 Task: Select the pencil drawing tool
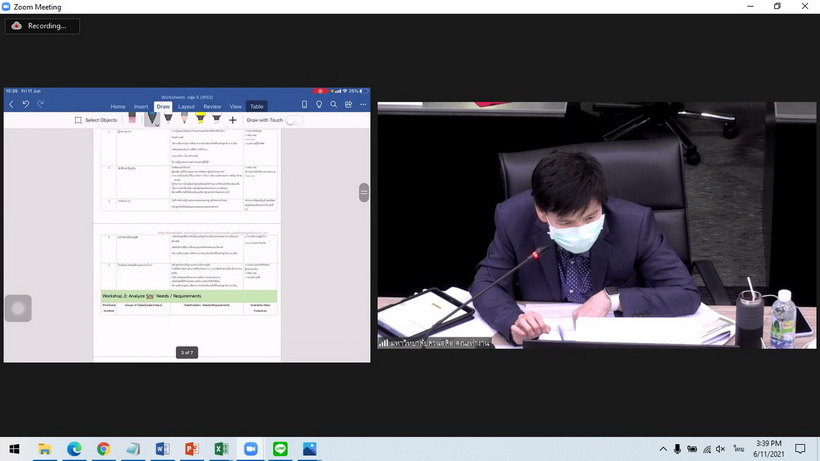coord(184,119)
